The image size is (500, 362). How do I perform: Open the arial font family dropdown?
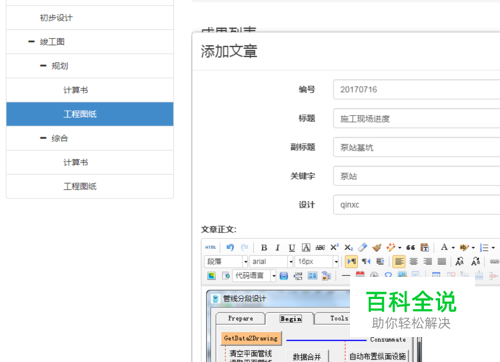pyautogui.click(x=271, y=262)
